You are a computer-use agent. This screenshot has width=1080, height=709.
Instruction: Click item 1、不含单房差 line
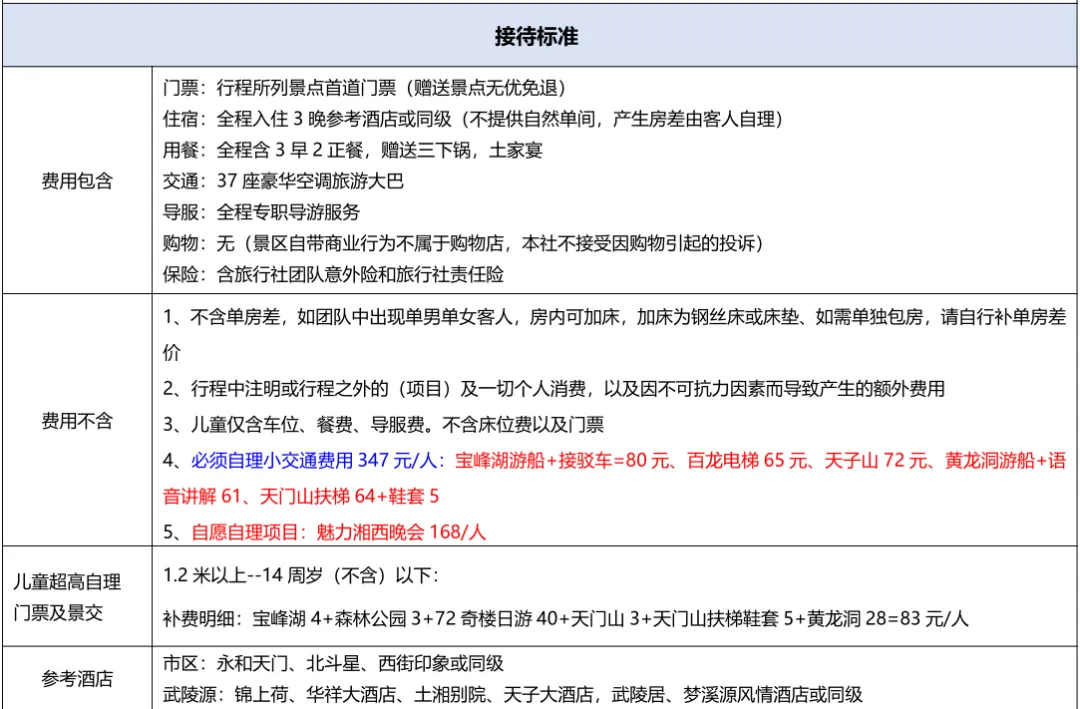(x=614, y=317)
